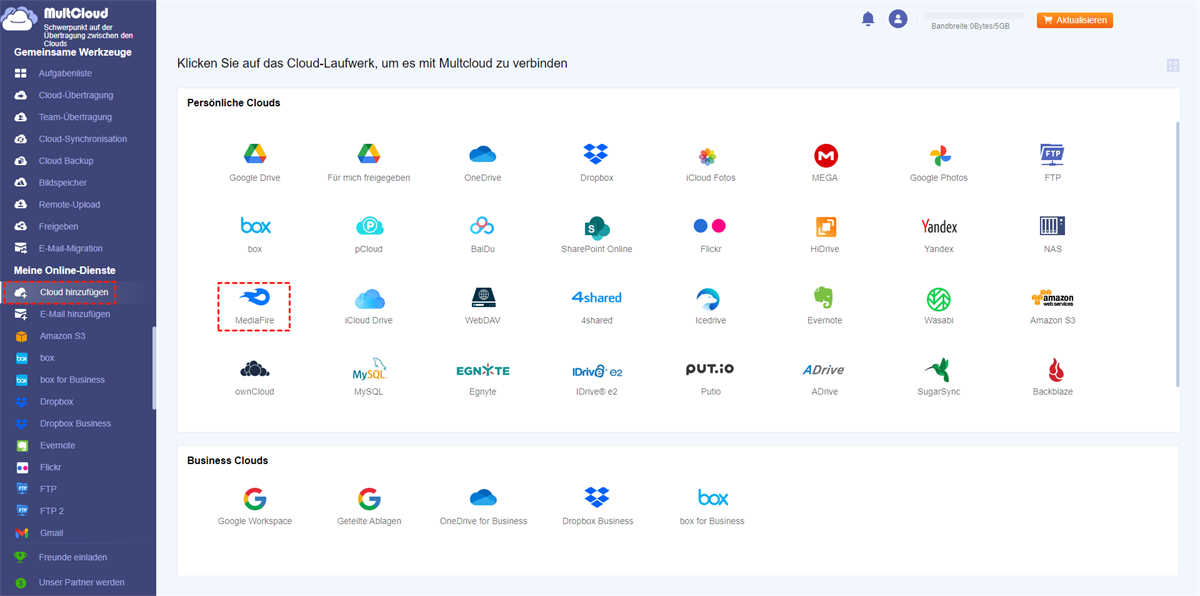This screenshot has height=596, width=1200.
Task: Select WebDAV
Action: pyautogui.click(x=483, y=298)
